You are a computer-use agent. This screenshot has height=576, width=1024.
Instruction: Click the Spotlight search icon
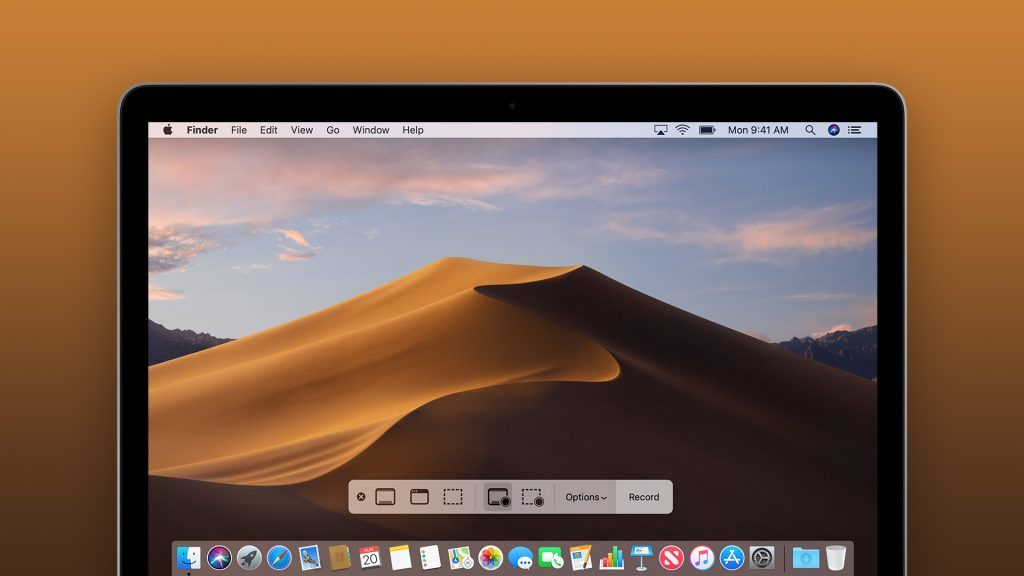tap(810, 130)
